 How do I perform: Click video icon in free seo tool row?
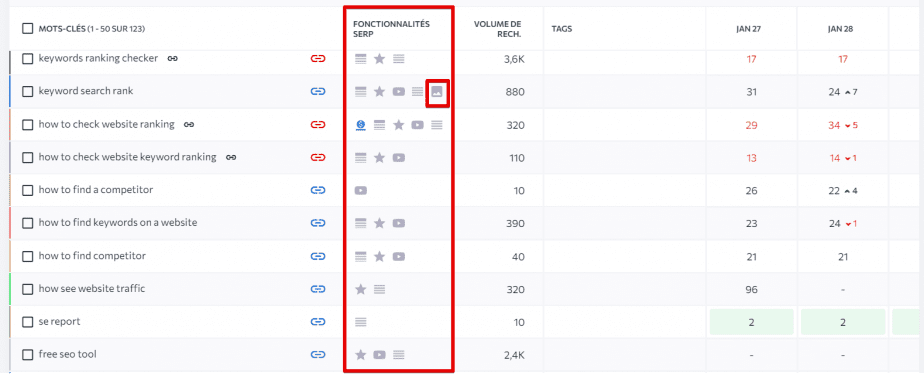380,355
